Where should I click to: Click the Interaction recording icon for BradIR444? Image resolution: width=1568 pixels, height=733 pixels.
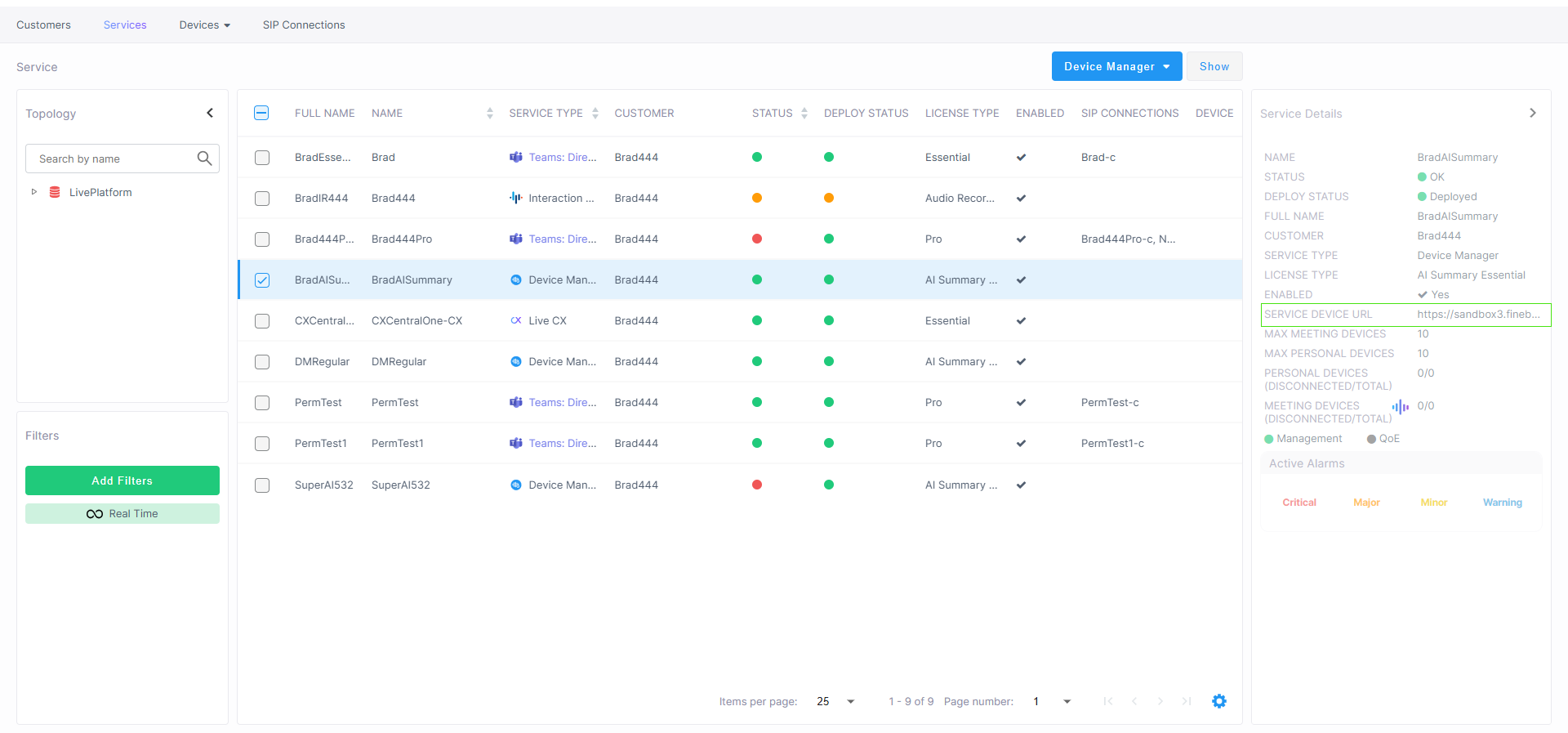point(516,198)
